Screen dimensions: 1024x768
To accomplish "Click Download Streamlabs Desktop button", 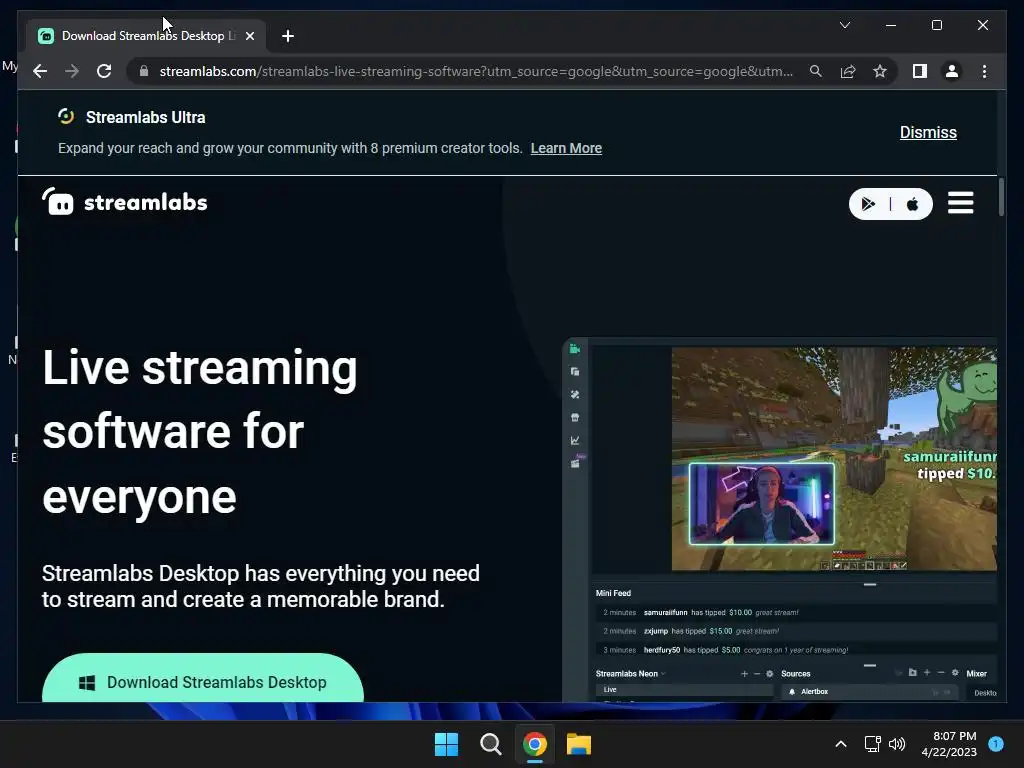I will tap(202, 679).
